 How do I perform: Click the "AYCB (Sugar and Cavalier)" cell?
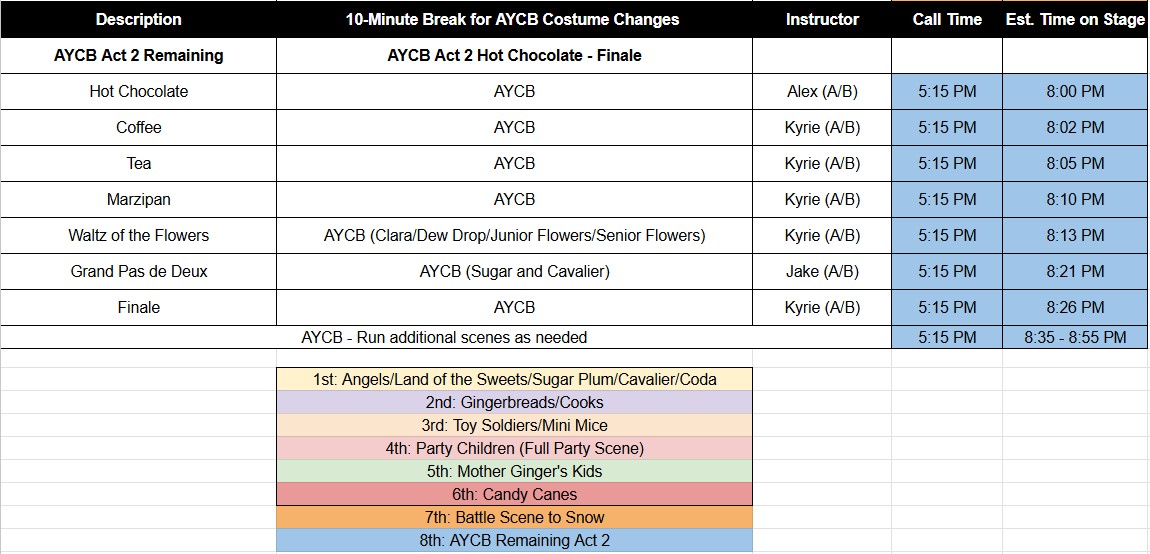(514, 271)
